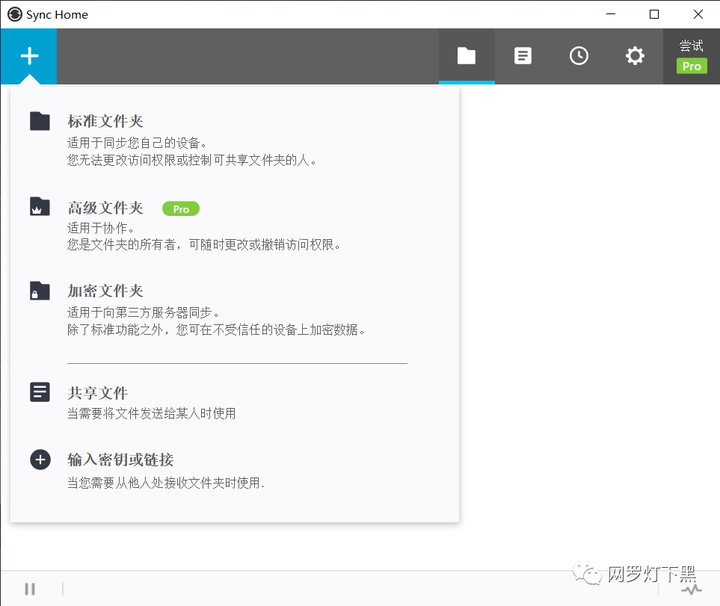This screenshot has height=606, width=720.
Task: Open the history clock tab
Action: point(579,56)
